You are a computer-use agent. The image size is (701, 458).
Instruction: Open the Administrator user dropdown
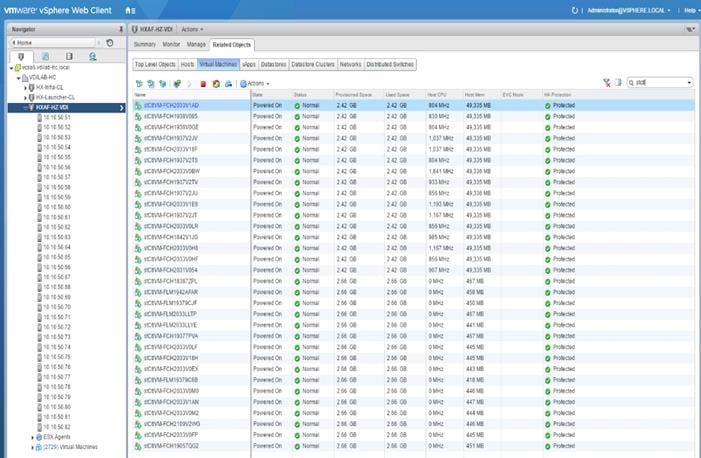click(629, 10)
